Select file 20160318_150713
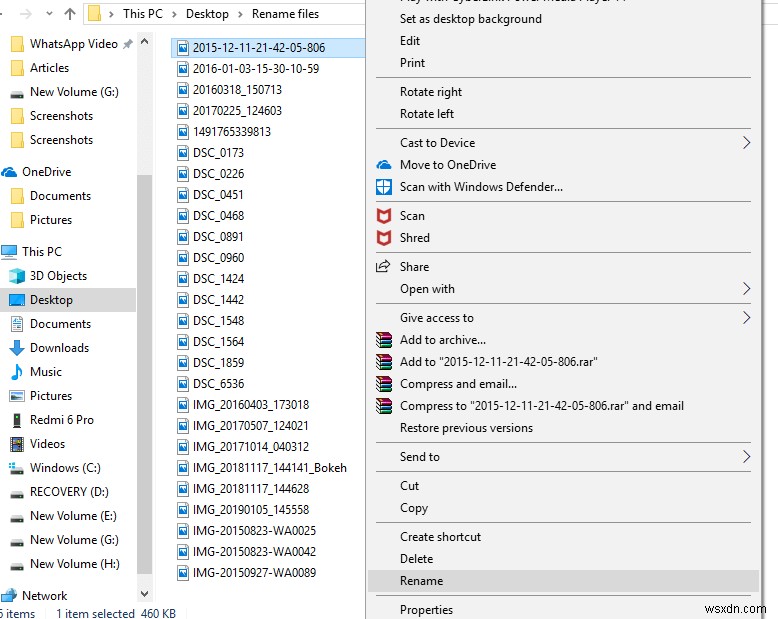The image size is (778, 619). 237,90
